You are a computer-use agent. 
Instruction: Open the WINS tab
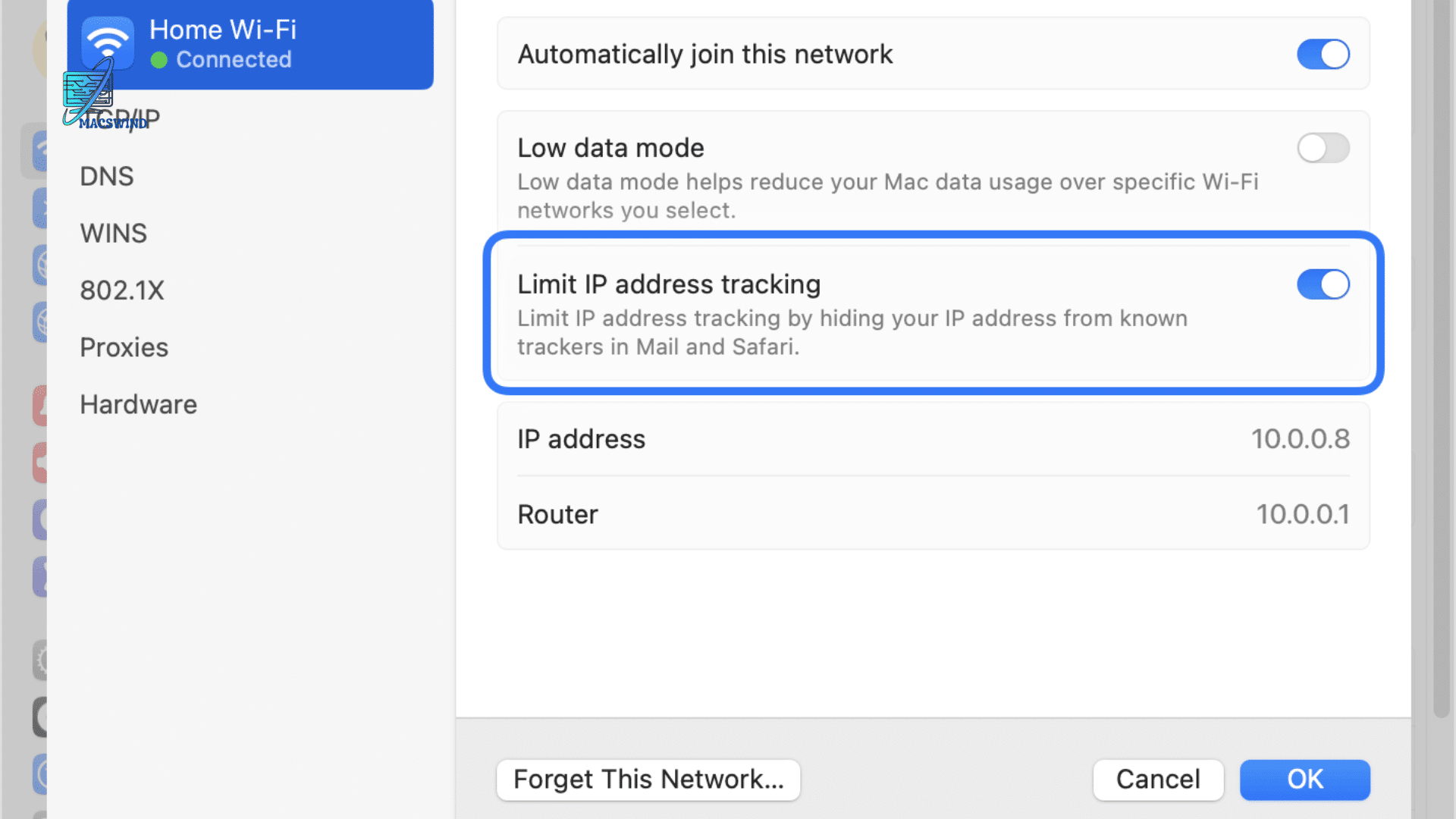[114, 233]
